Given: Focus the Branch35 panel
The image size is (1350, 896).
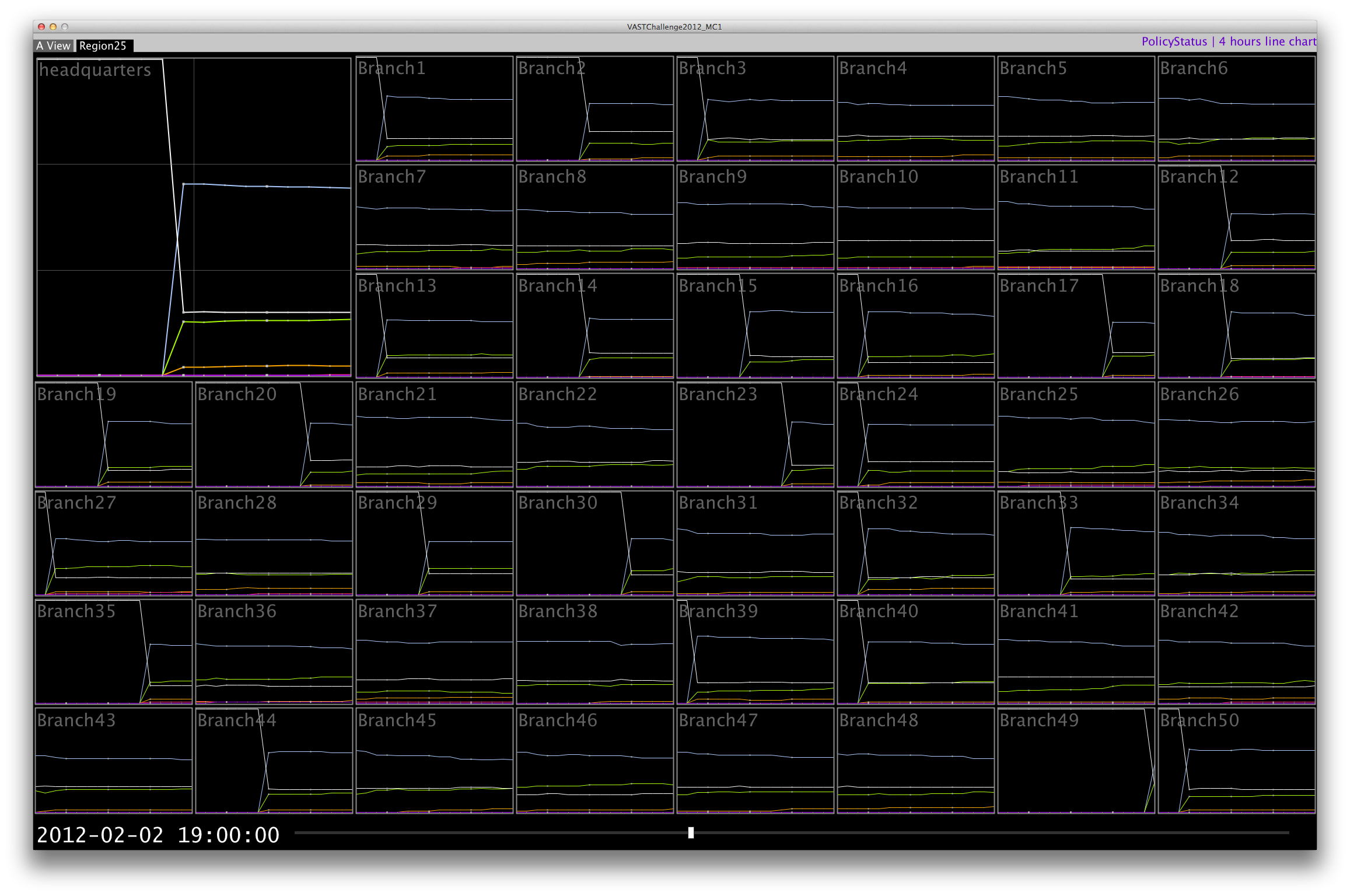Looking at the screenshot, I should 114,652.
